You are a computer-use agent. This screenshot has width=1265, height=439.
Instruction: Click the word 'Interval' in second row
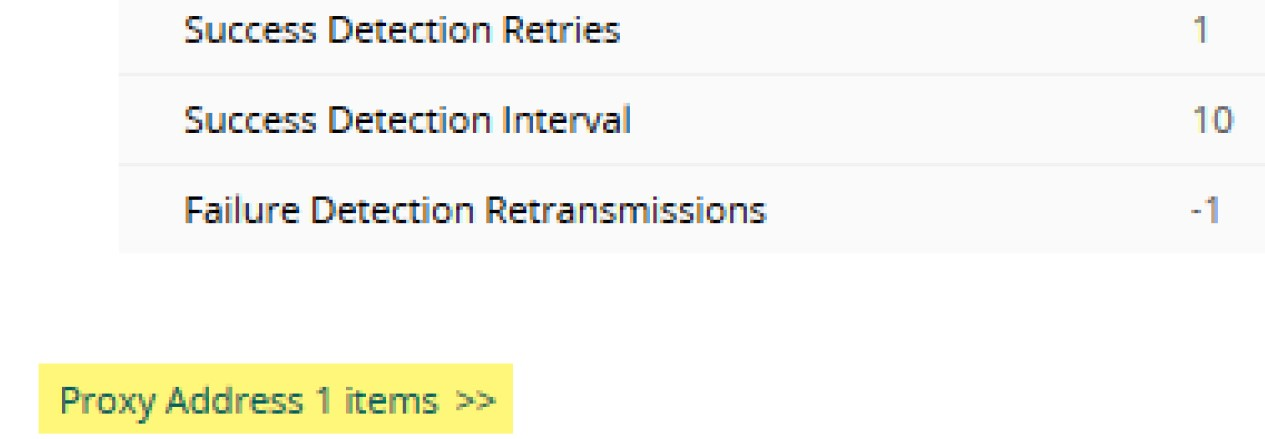click(562, 121)
